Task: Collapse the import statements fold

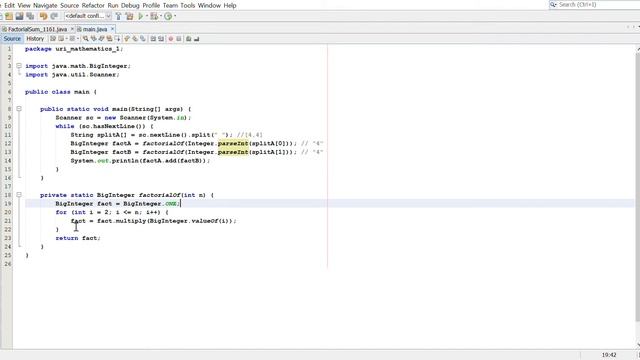Action: (x=19, y=66)
